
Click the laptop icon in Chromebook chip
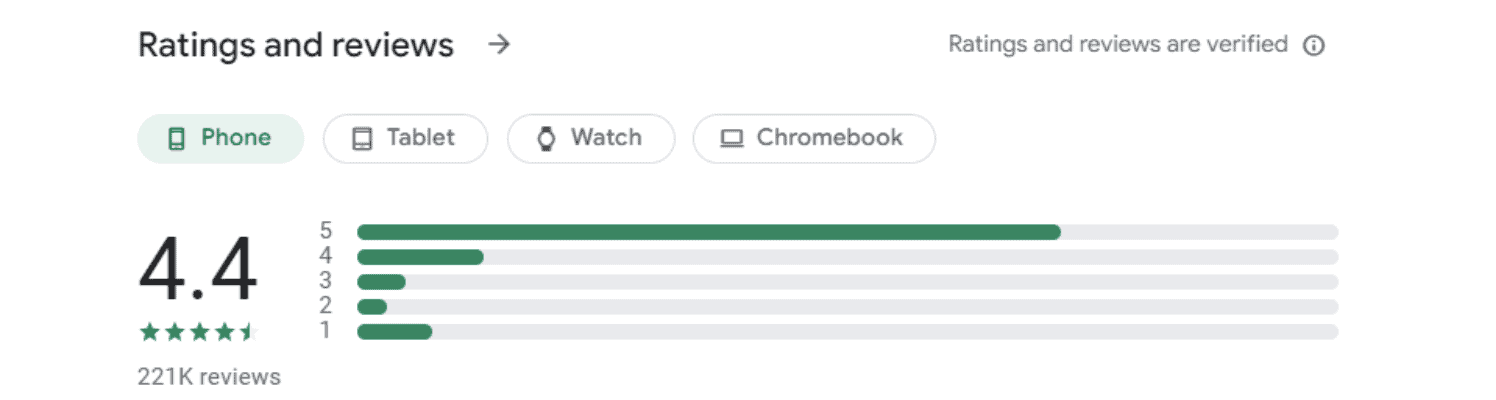732,139
